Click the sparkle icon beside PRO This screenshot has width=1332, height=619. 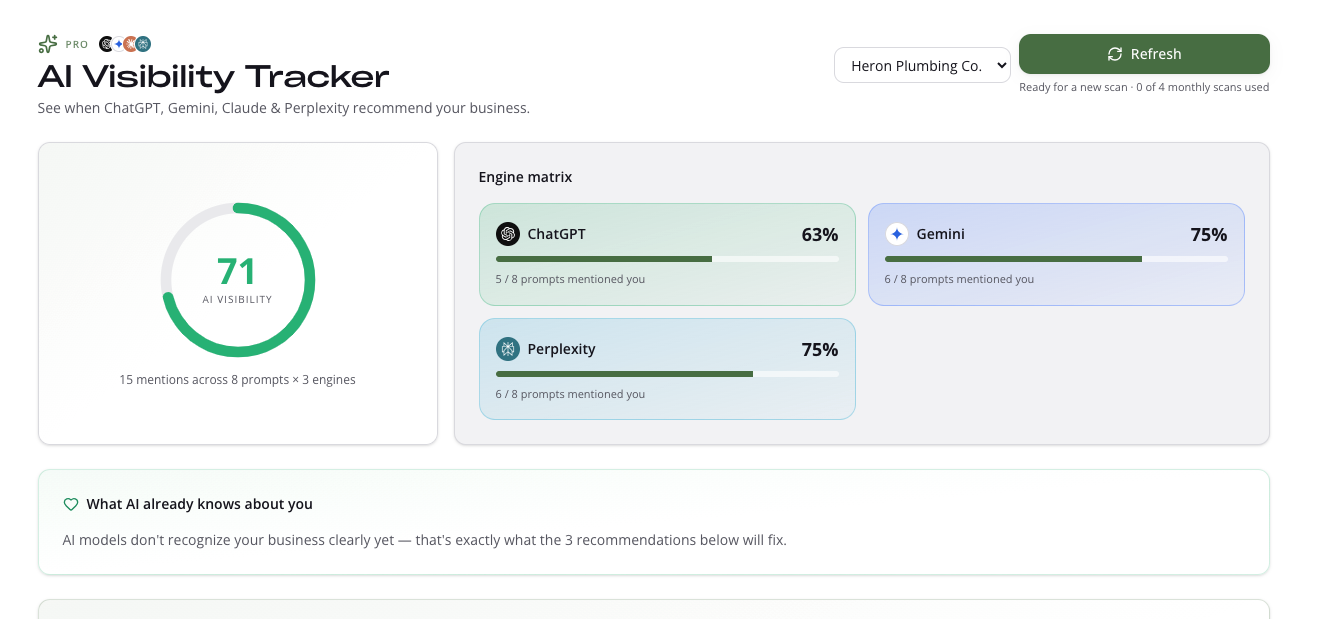point(48,44)
